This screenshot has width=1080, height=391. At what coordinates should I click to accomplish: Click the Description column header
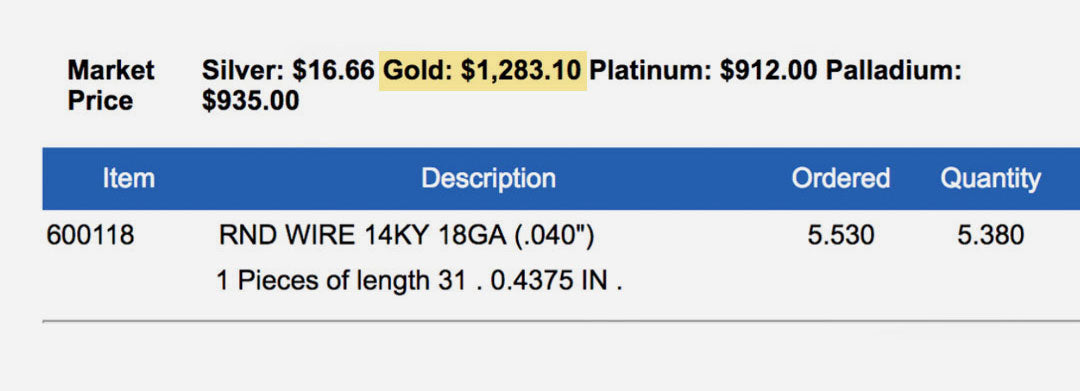488,179
